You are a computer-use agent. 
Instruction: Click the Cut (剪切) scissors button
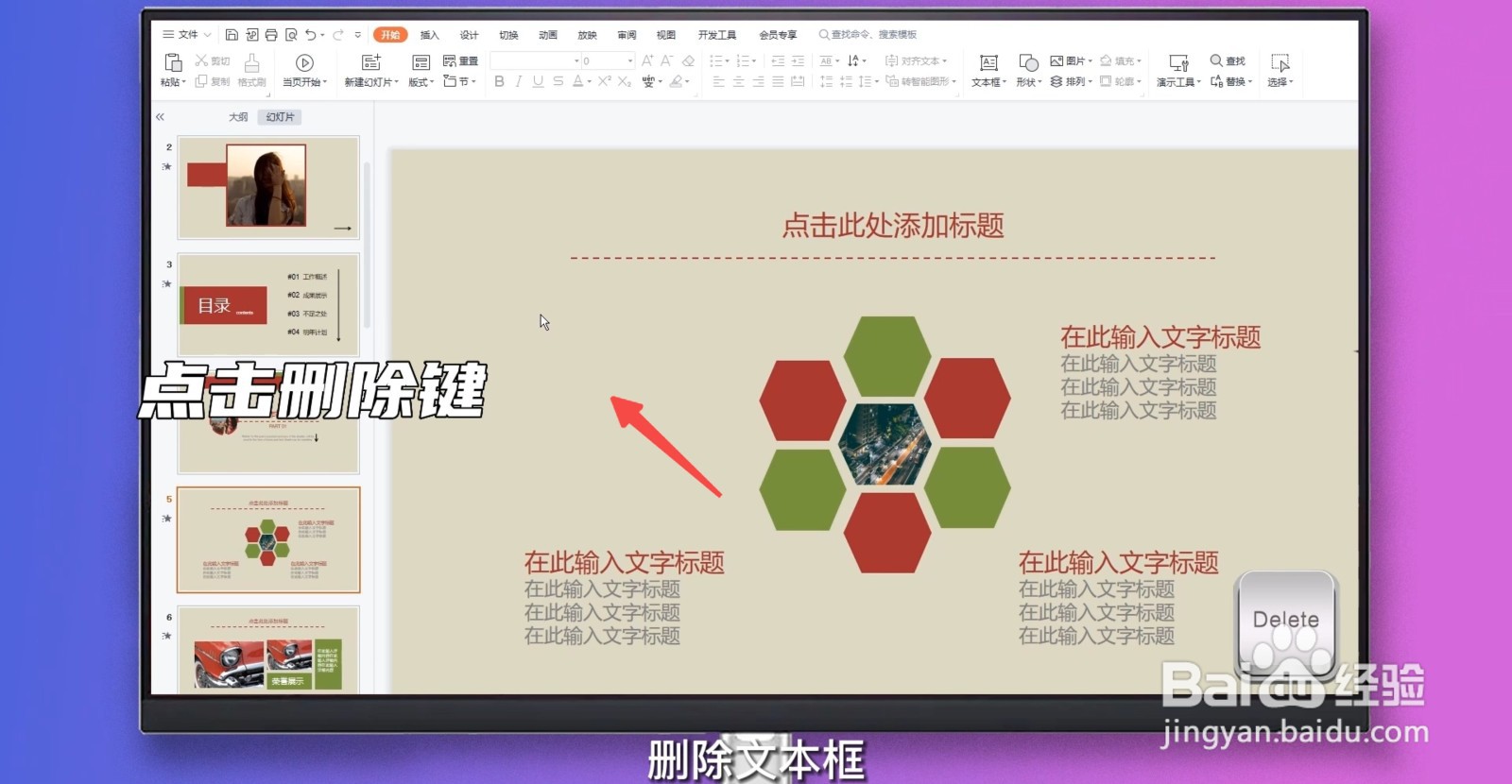point(213,60)
